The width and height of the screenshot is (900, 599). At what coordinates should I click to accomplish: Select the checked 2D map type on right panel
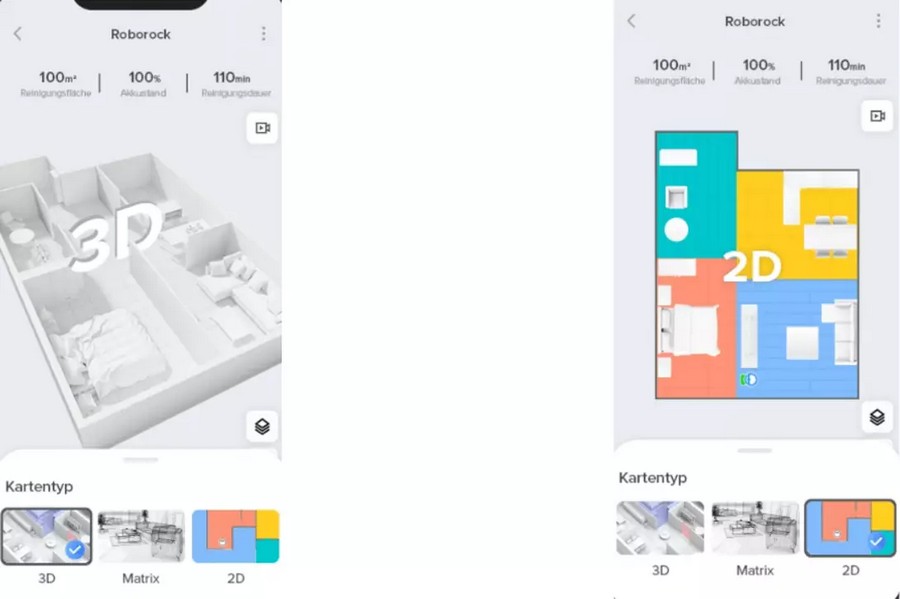[850, 528]
